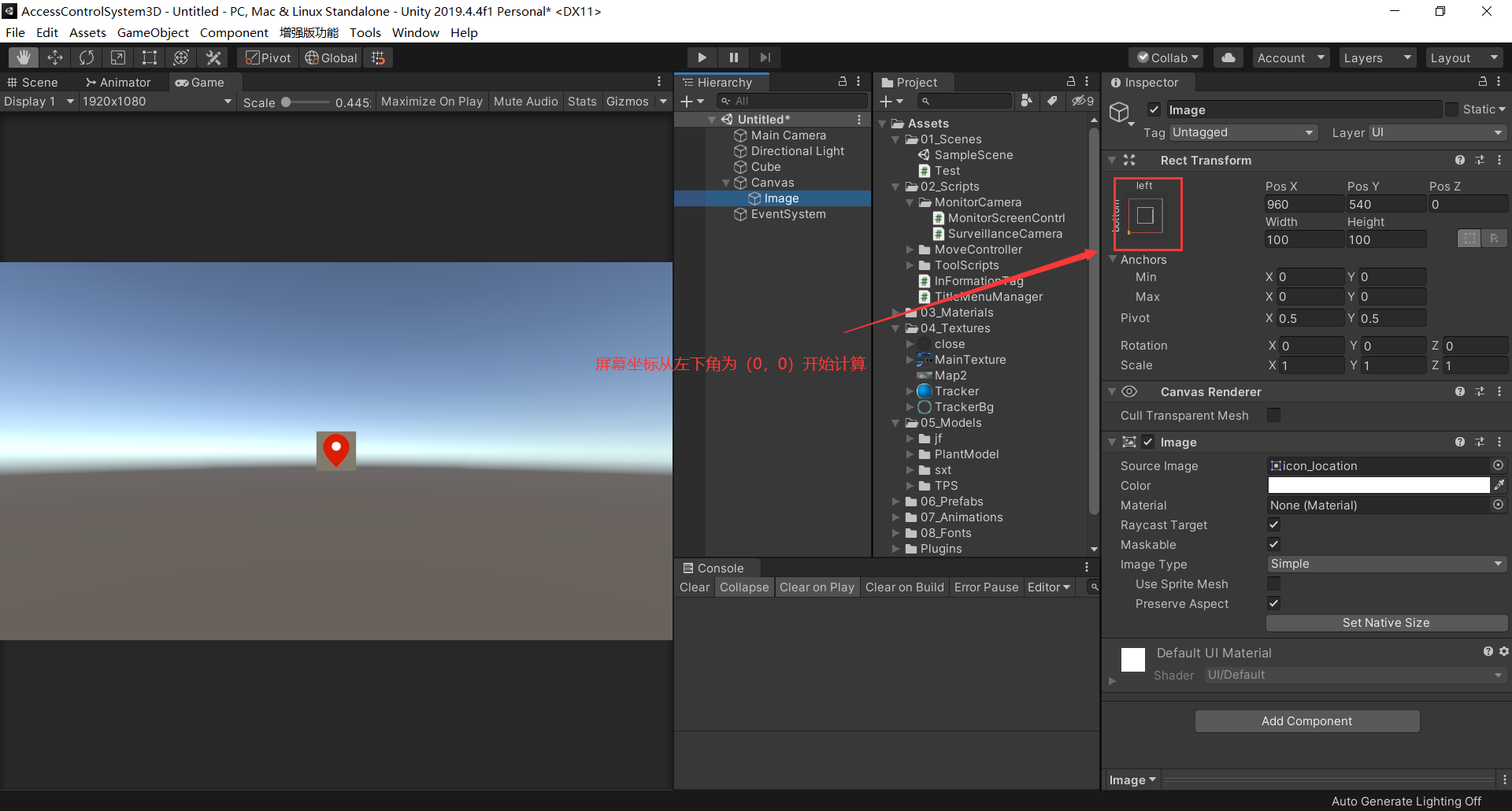The image size is (1512, 811).
Task: Click the Set Native Size button
Action: [x=1386, y=623]
